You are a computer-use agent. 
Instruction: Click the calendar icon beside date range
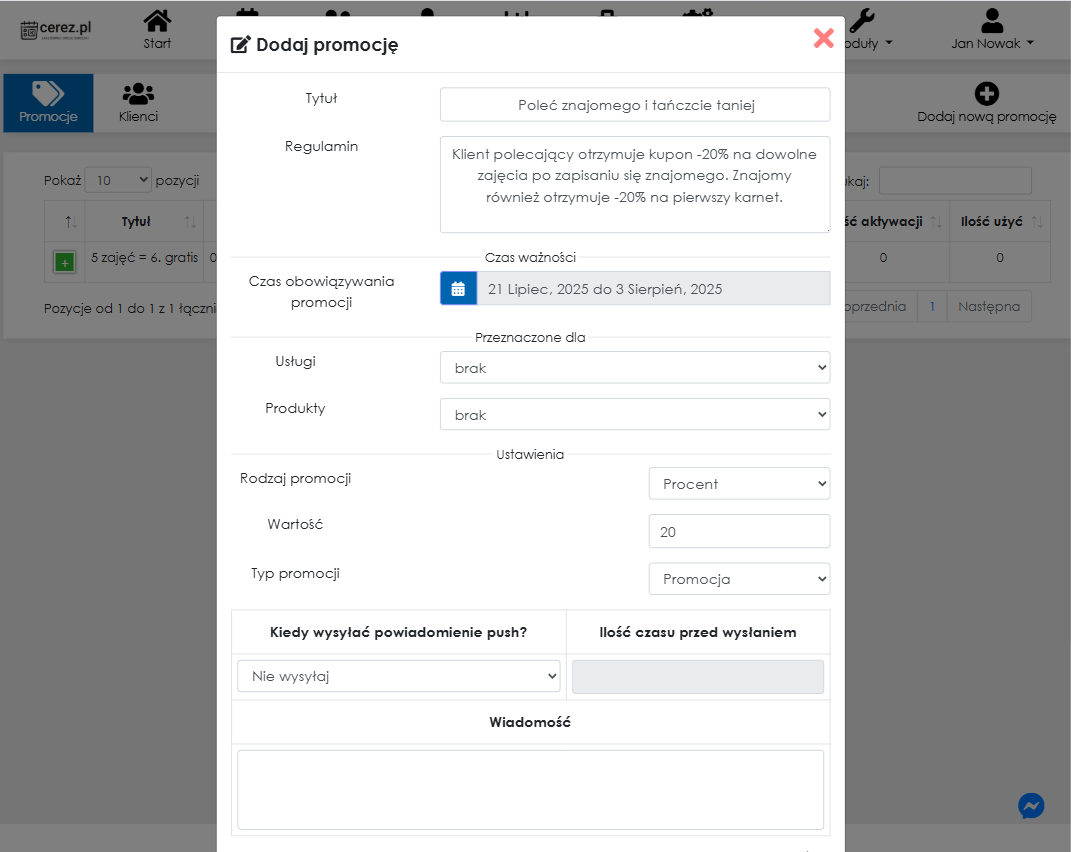458,289
